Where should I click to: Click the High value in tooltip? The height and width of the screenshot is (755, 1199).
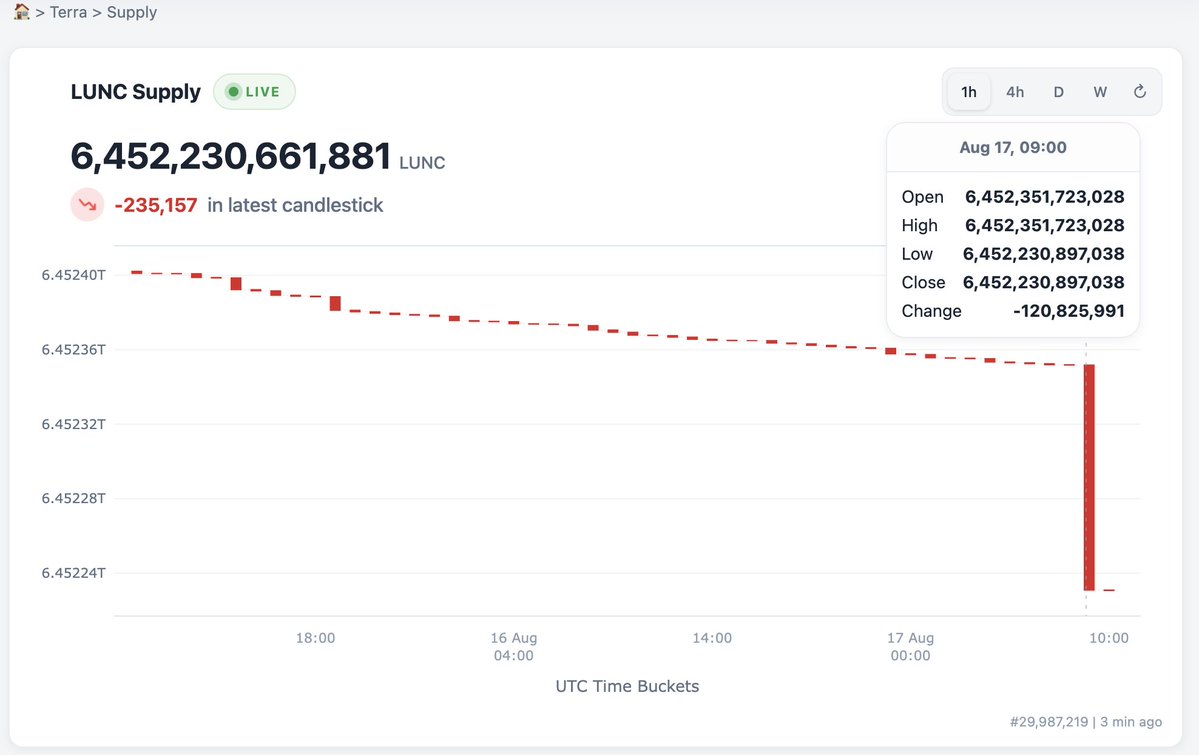(1045, 225)
